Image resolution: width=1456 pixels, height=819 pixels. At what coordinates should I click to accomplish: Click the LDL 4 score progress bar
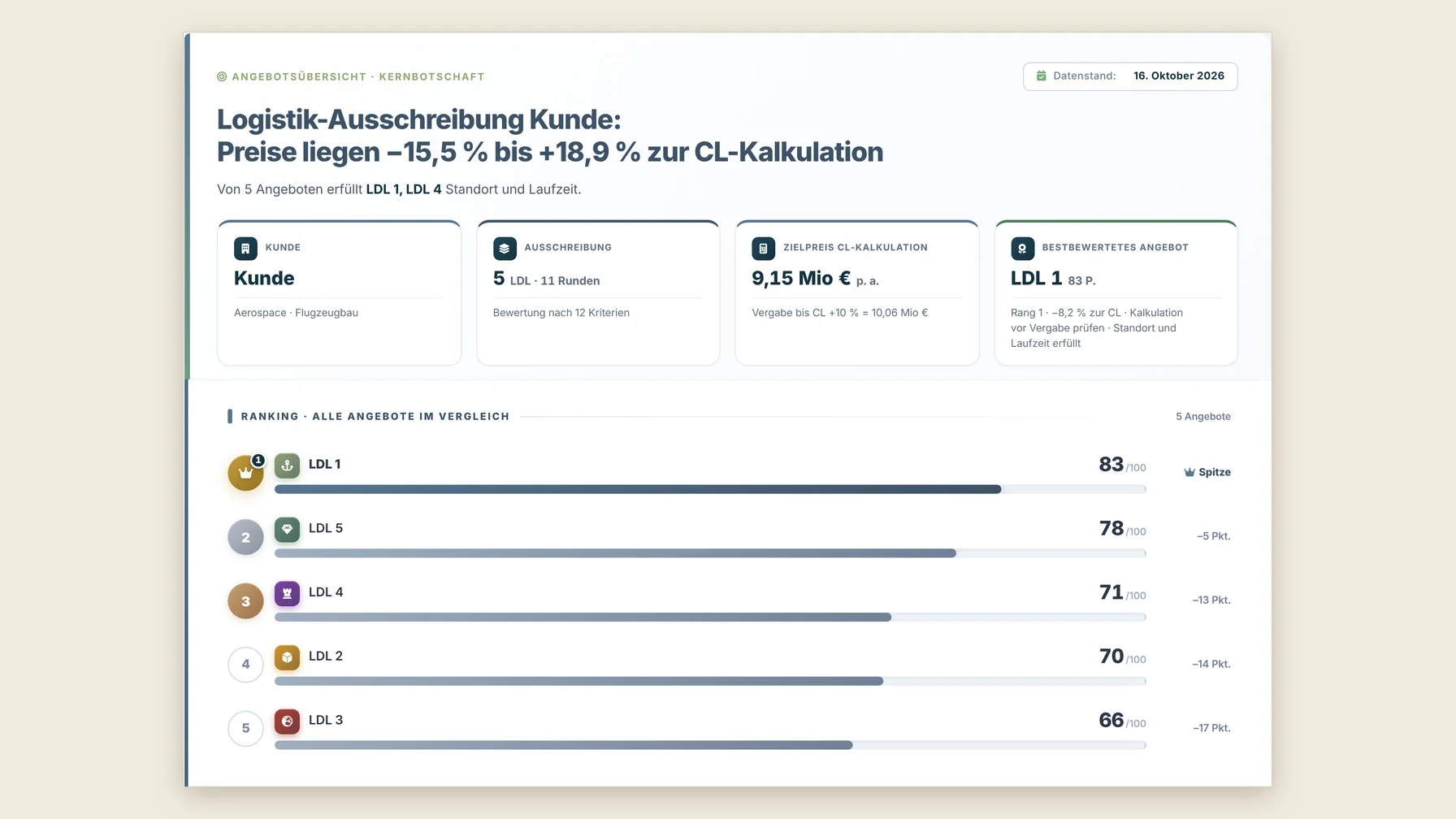pyautogui.click(x=710, y=617)
